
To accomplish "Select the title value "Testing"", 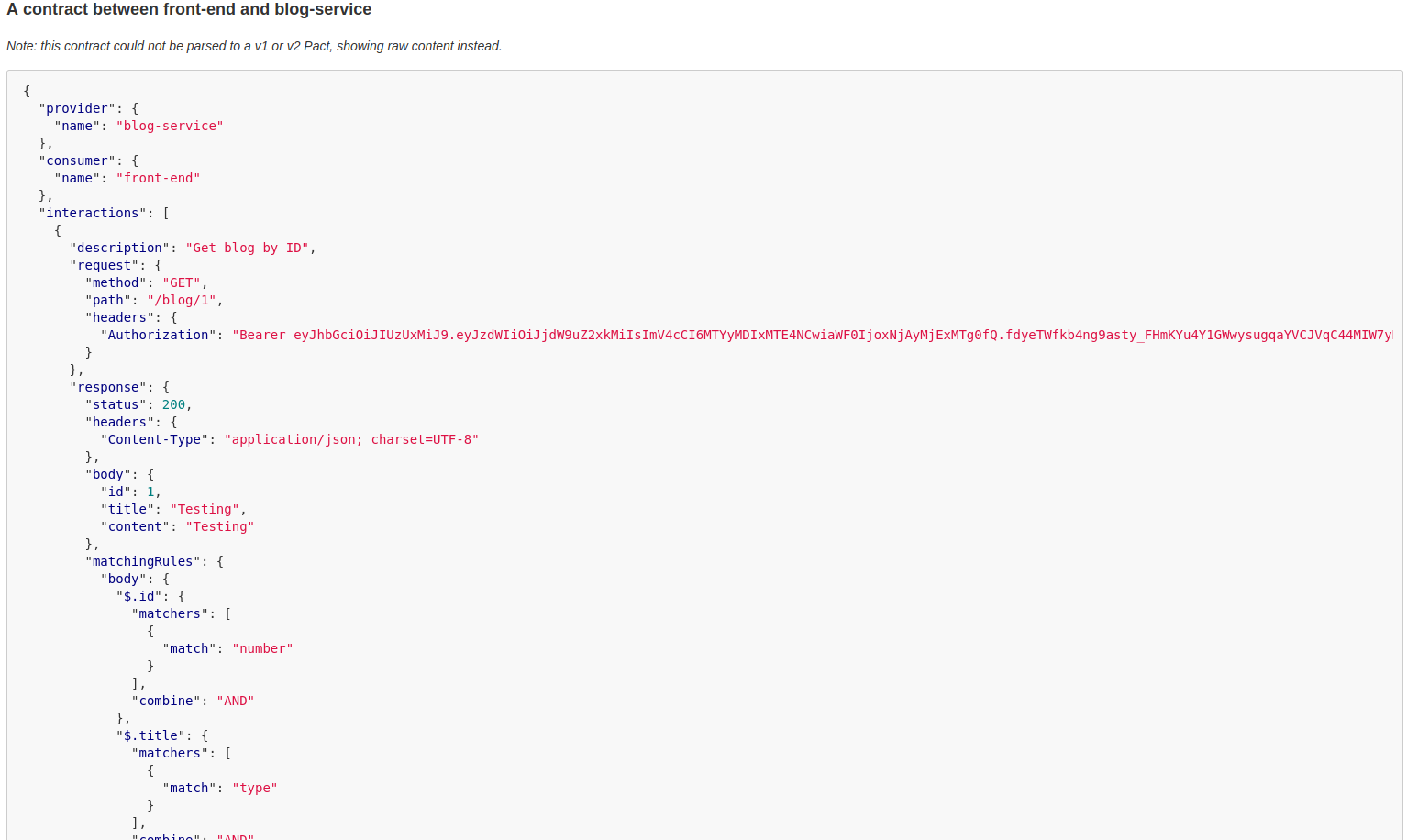I will 204,509.
